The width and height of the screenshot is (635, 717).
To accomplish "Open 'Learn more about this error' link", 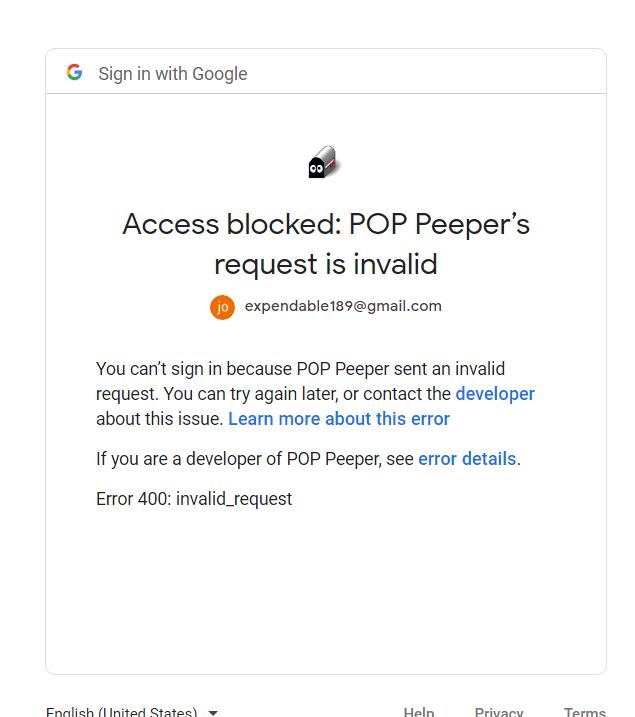I will [x=339, y=419].
